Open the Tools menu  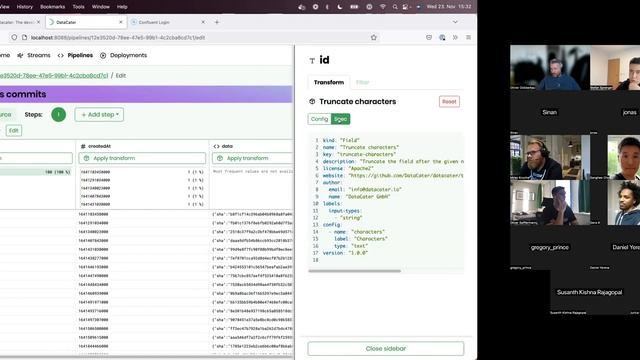tap(78, 7)
